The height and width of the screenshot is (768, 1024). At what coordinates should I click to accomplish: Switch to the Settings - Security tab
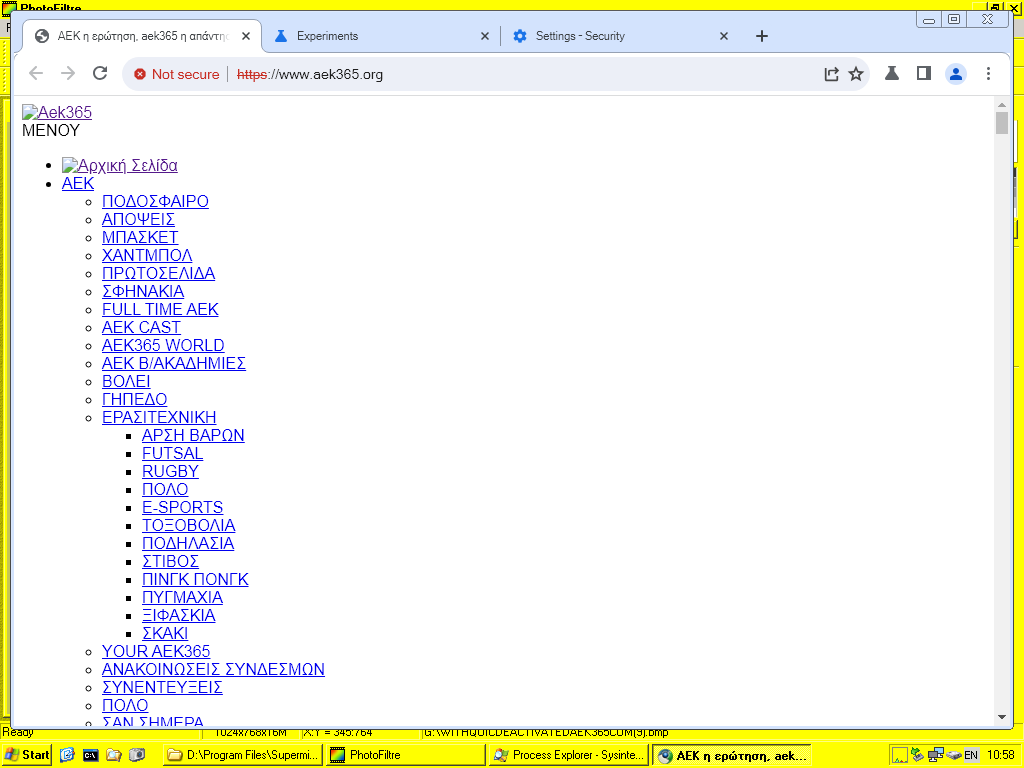click(620, 36)
